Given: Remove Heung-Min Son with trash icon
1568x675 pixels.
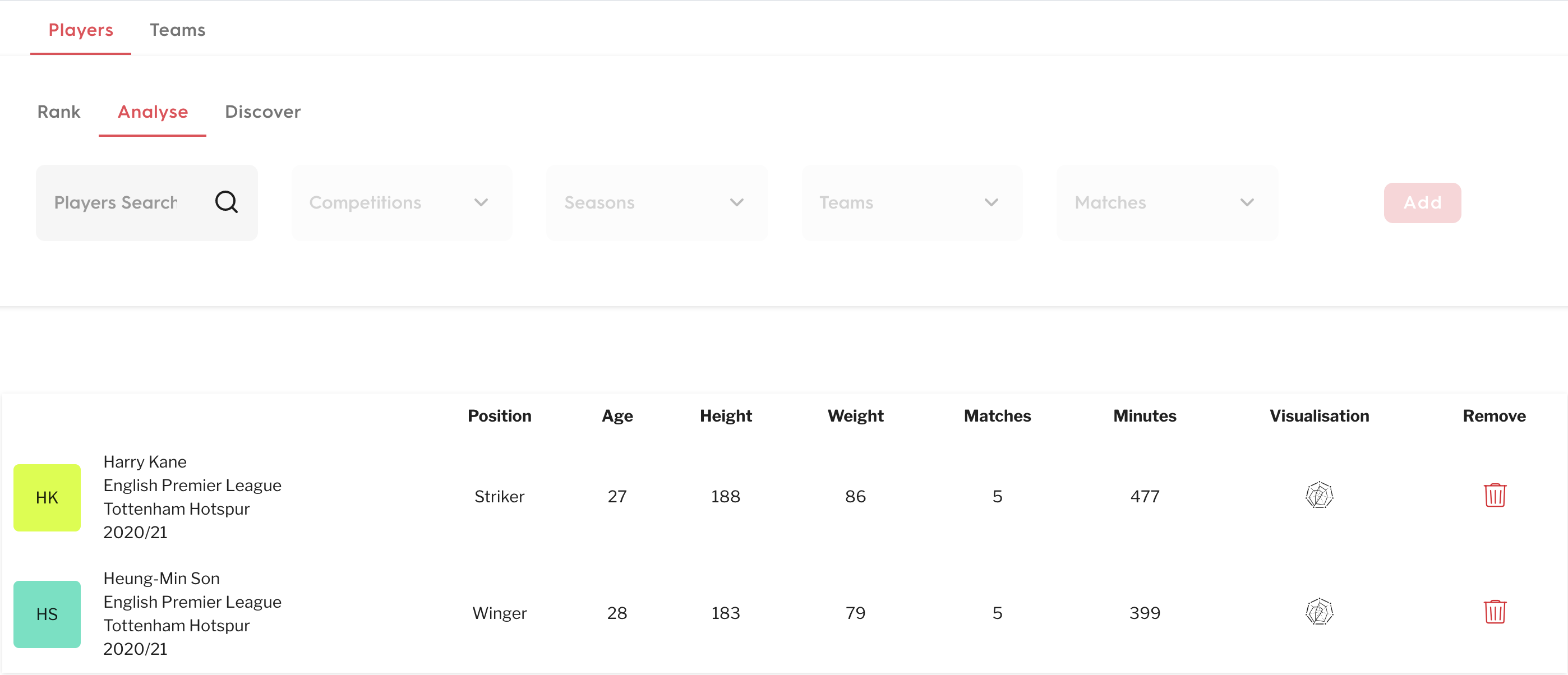Looking at the screenshot, I should (1495, 612).
